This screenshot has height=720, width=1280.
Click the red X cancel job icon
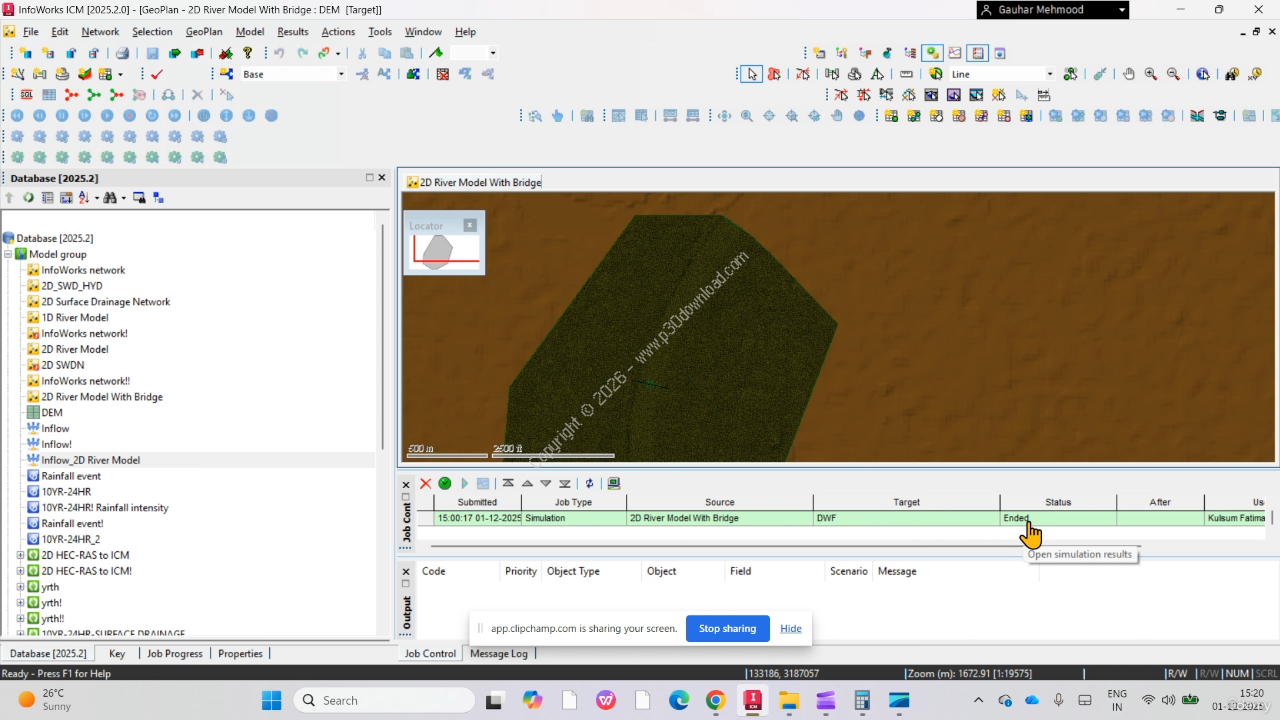coord(425,483)
